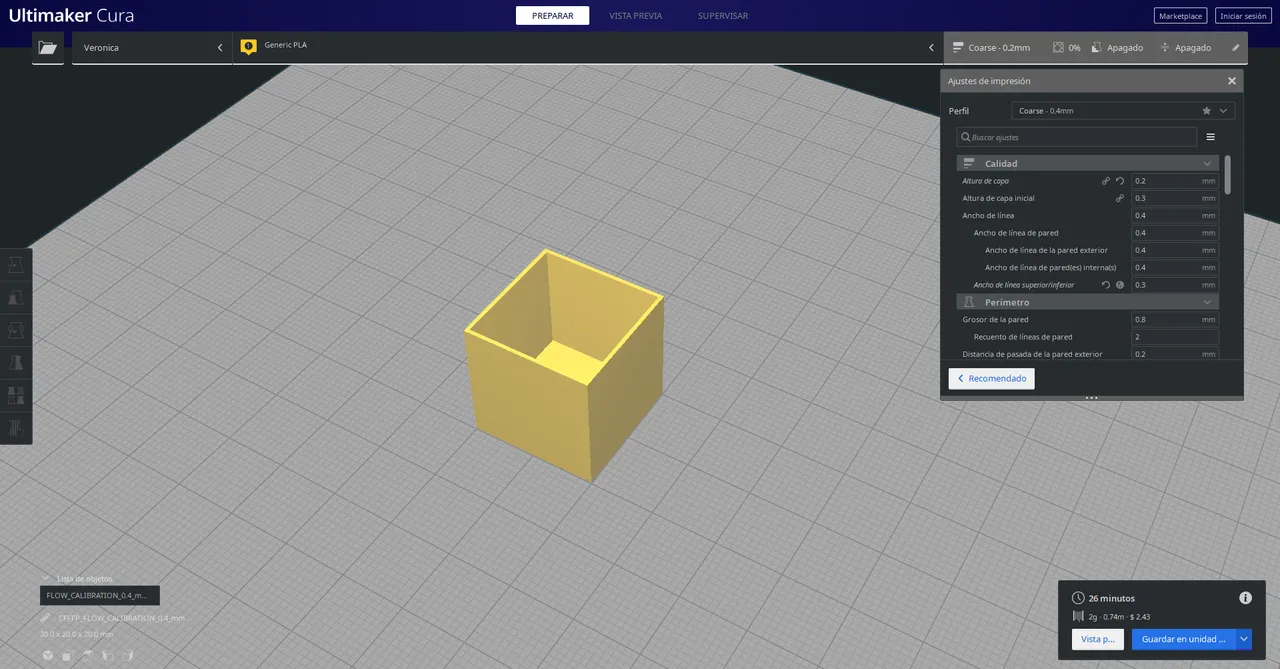Click the pencil icon in print settings bar
The image size is (1280, 669).
point(1235,47)
